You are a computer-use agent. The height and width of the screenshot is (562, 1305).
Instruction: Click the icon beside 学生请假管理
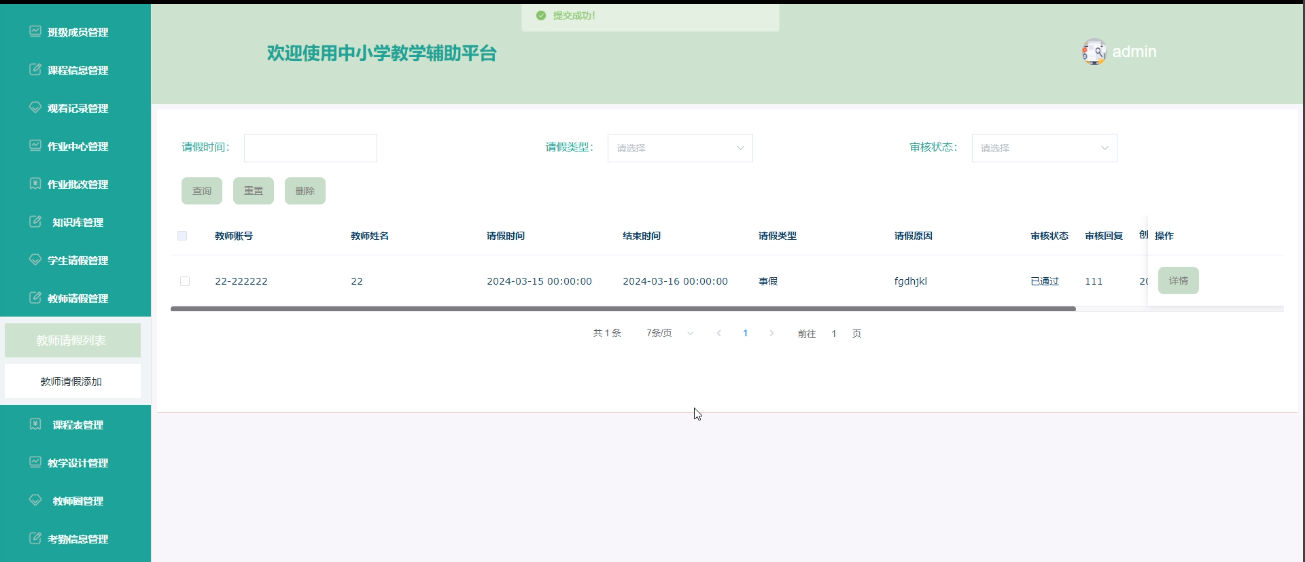36,260
